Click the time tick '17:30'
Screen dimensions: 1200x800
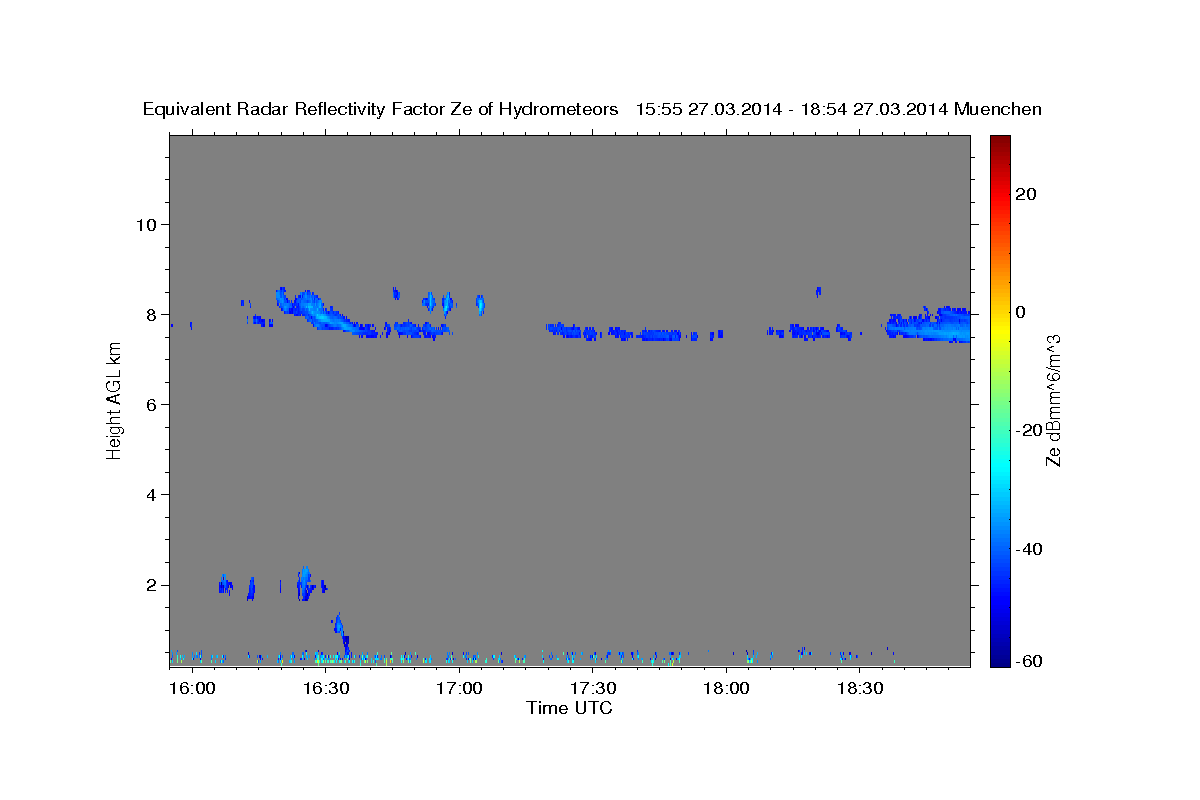point(592,688)
